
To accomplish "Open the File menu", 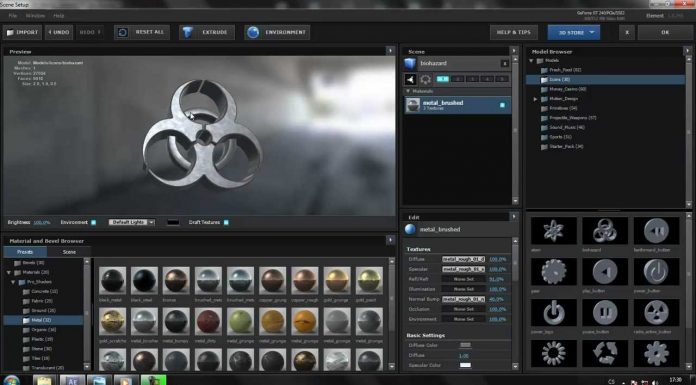I will click(x=13, y=16).
